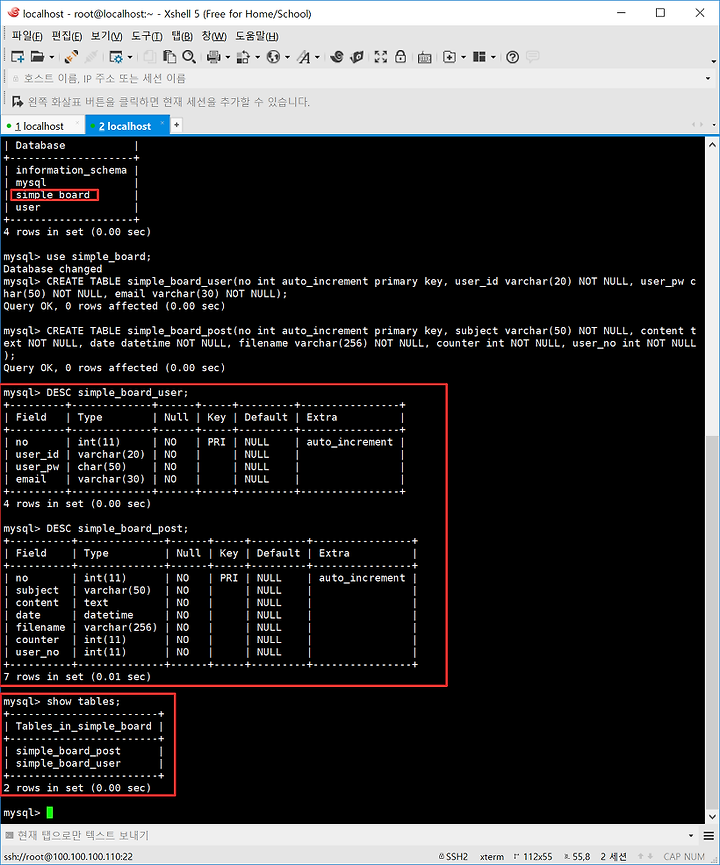This screenshot has height=865, width=720.
Task: Open the session Properties gear icon
Action: (116, 57)
